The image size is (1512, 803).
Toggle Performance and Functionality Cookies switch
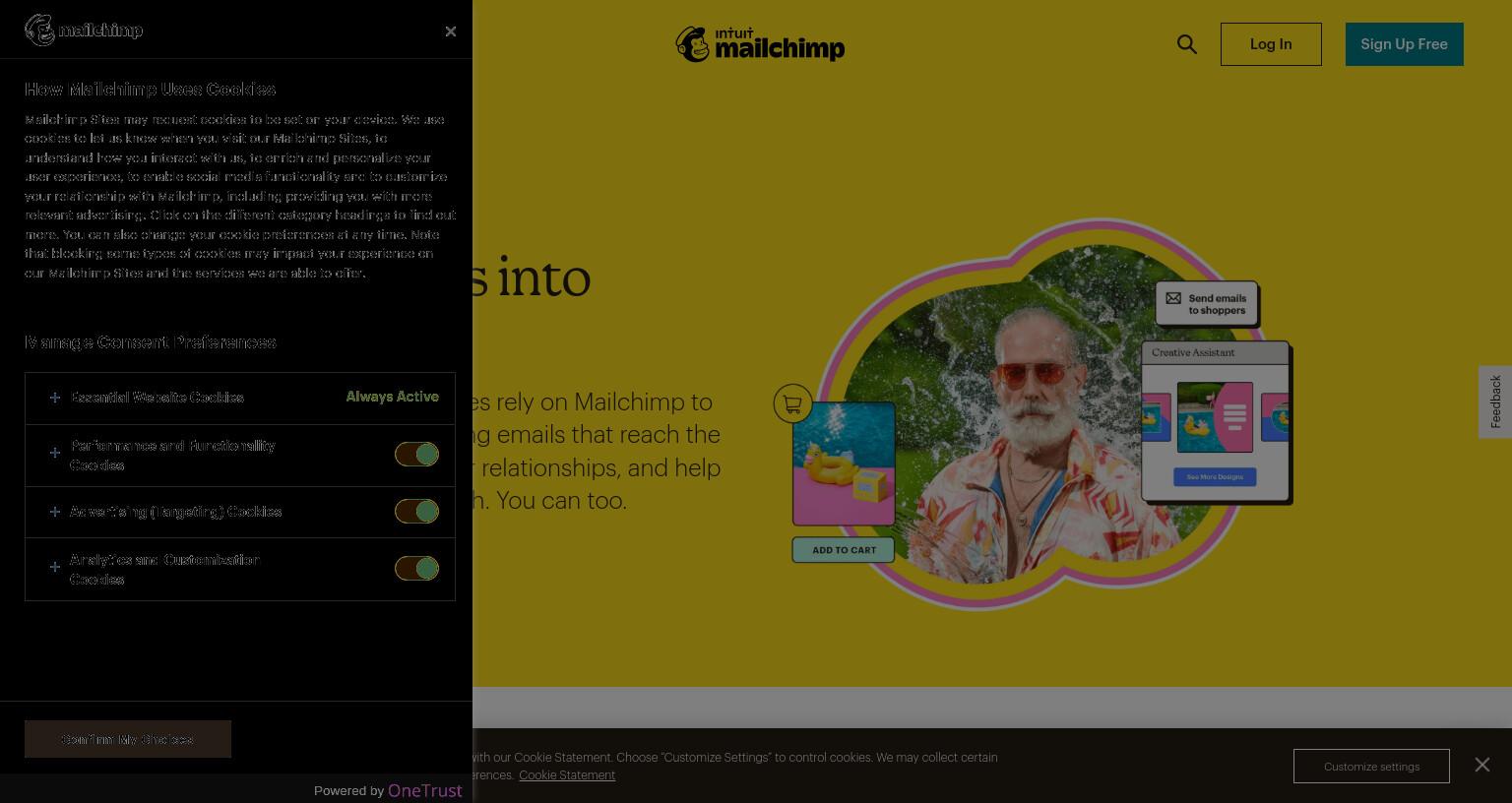click(x=416, y=454)
